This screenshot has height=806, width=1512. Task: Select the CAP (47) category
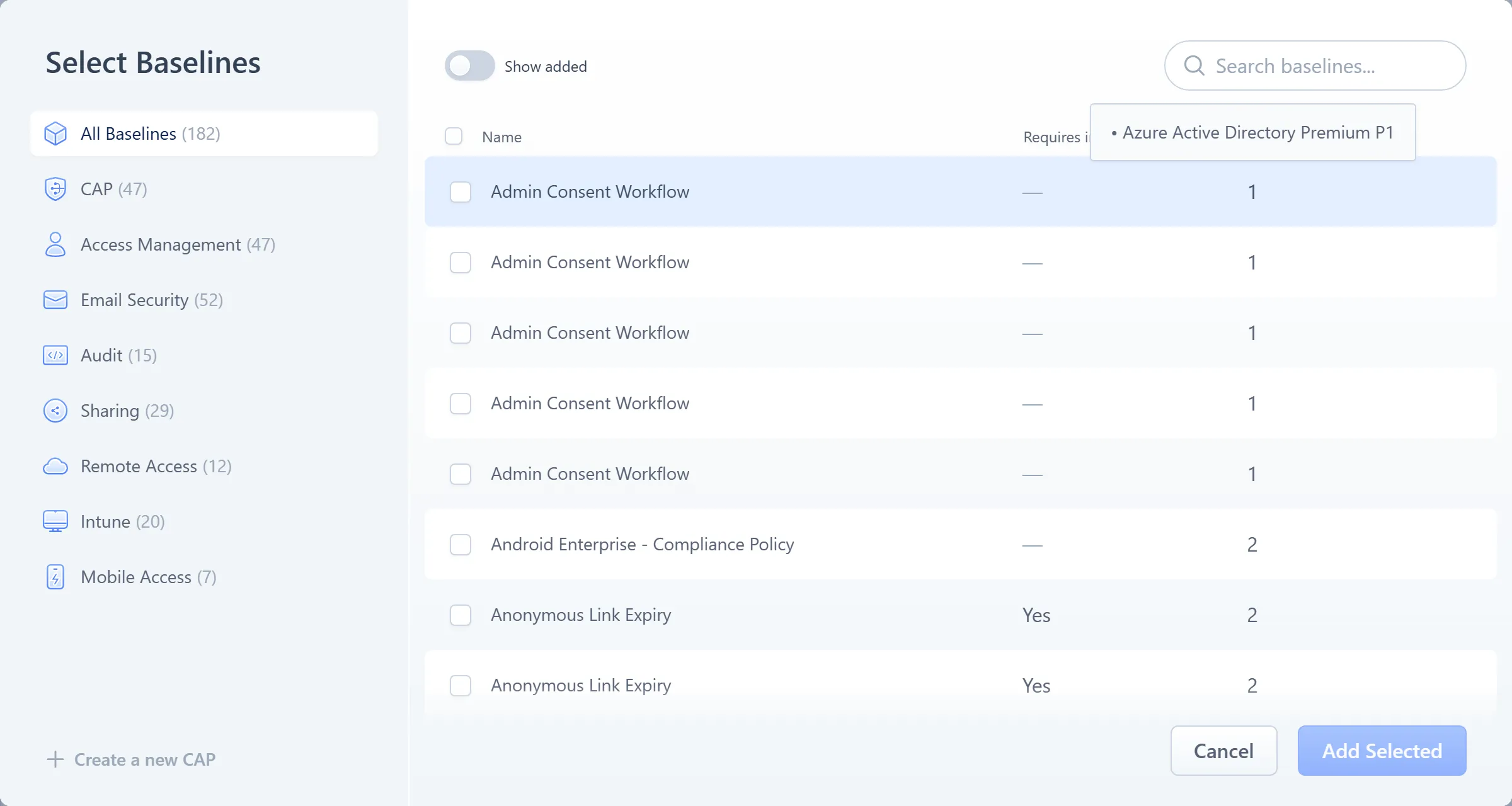click(x=204, y=189)
